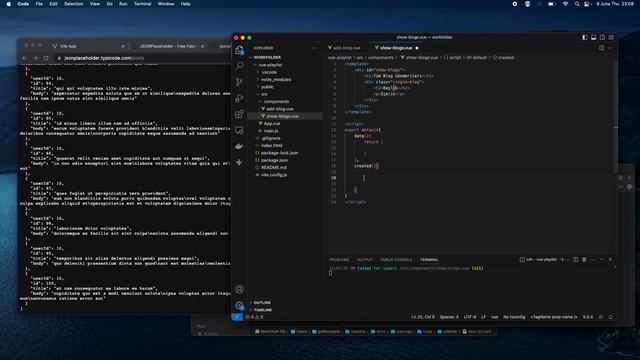640x360 pixels.
Task: Add a new terminal with the plus icon
Action: [562, 260]
